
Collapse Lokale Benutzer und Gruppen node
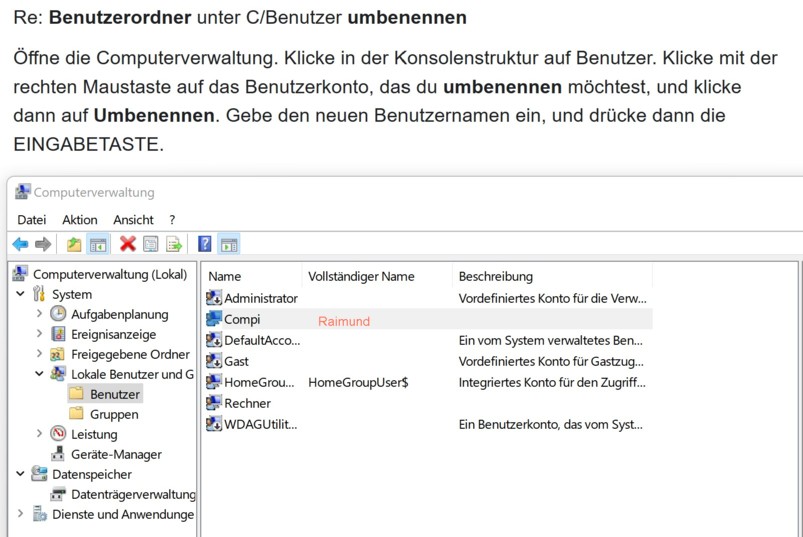pos(39,374)
